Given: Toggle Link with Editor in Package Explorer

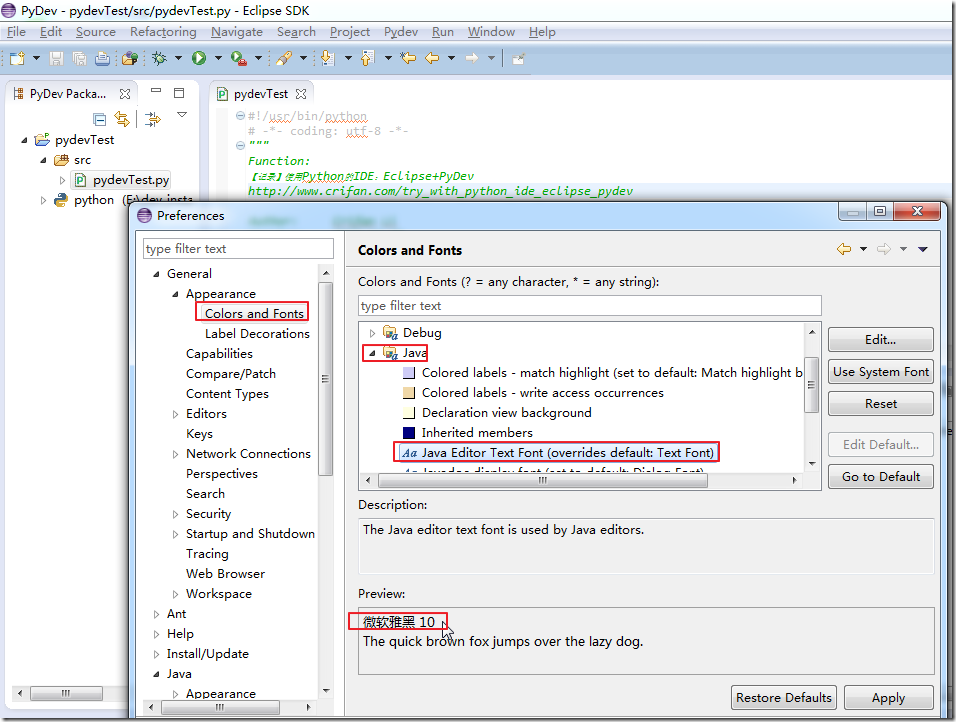Looking at the screenshot, I should point(122,119).
